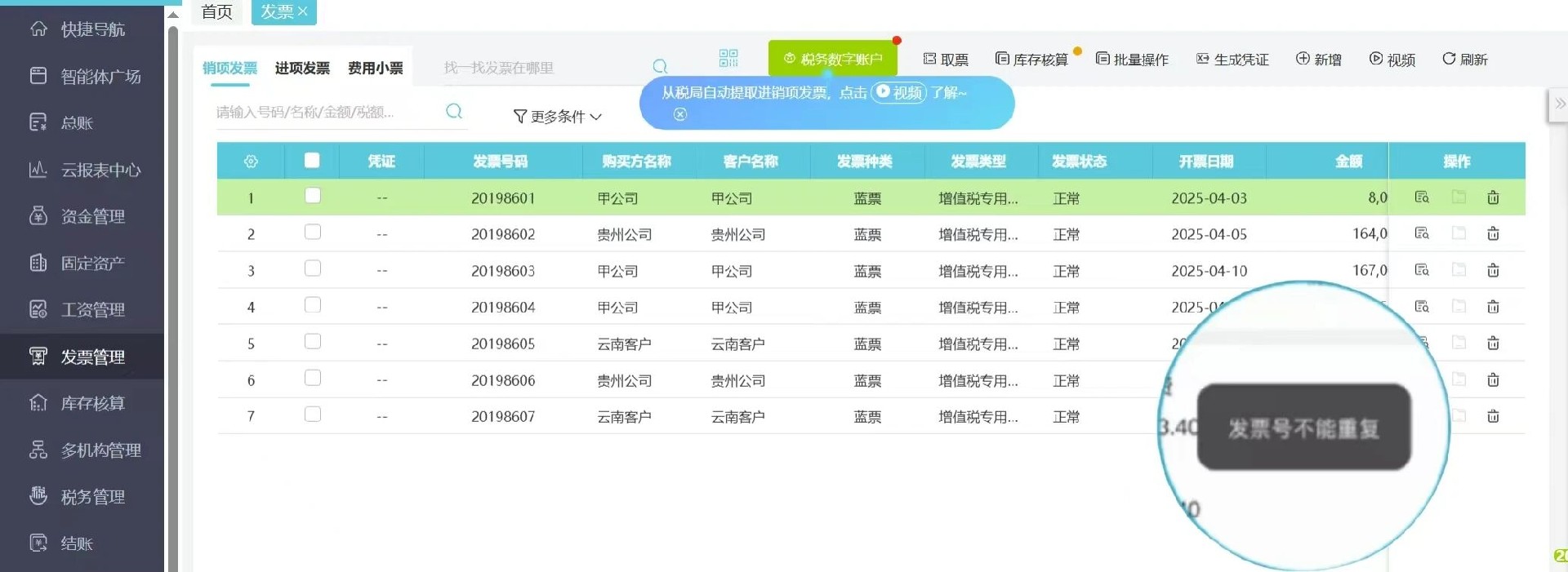
Task: Delete invoice 20198607
Action: [x=1493, y=416]
